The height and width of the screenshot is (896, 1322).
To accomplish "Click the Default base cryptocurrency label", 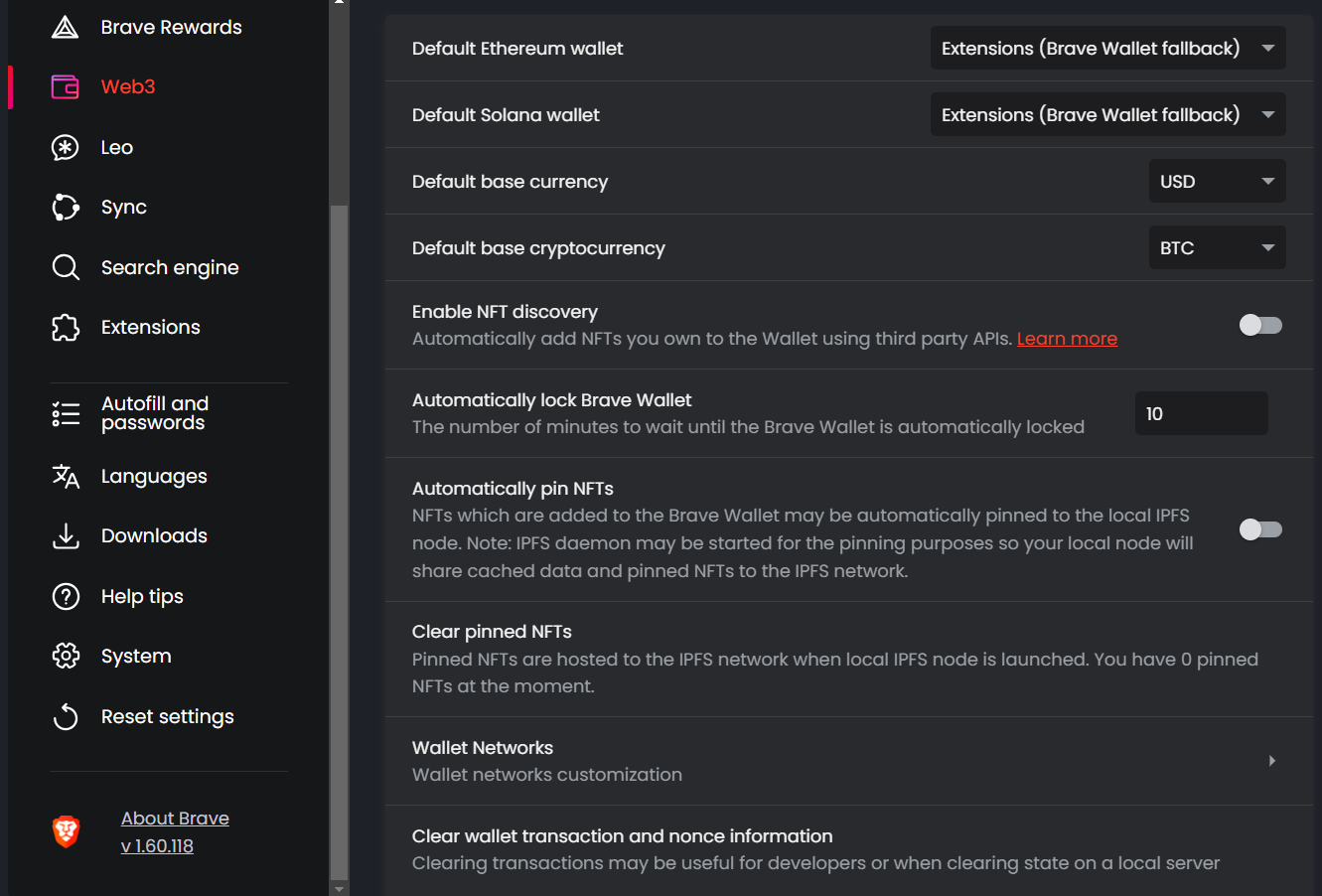I will point(538,248).
